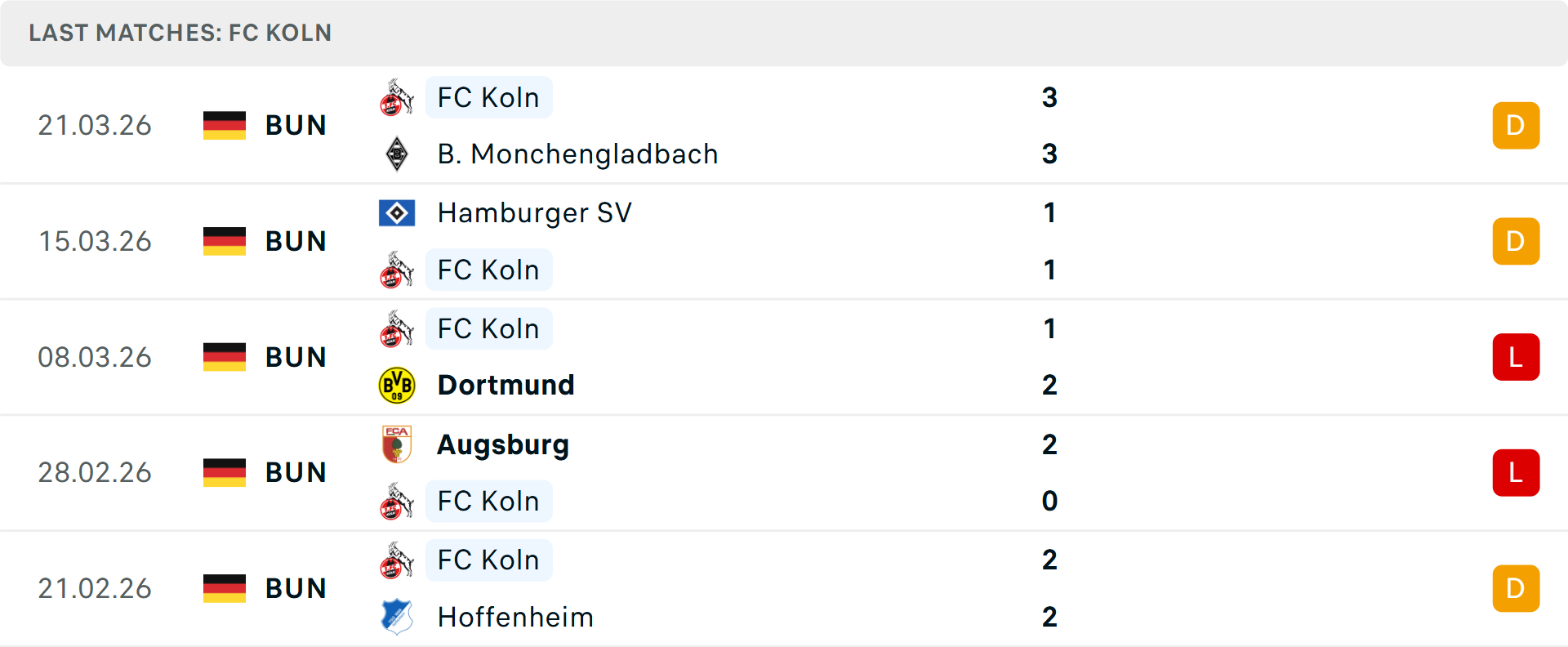The width and height of the screenshot is (1568, 647).
Task: Click draw badge for Hoffenheim match
Action: (x=1516, y=588)
